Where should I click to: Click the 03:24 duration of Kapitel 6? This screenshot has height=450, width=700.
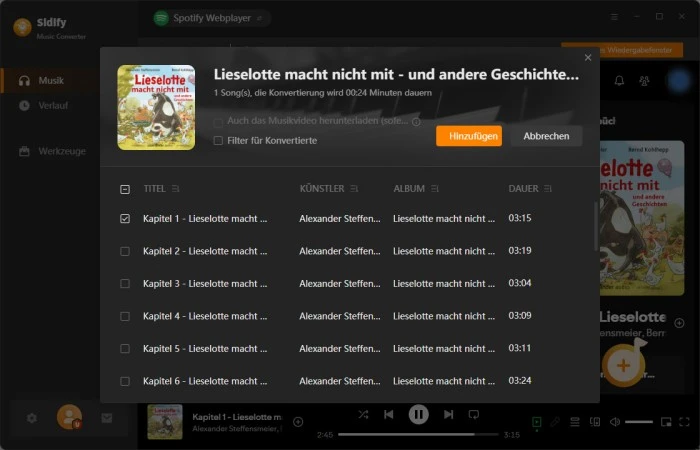(520, 381)
